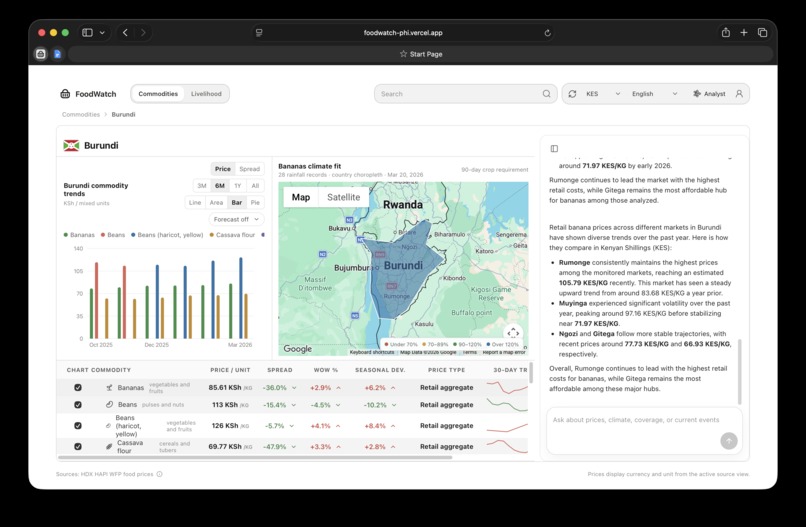Switch to Price view toggle
The image size is (806, 527).
223,169
